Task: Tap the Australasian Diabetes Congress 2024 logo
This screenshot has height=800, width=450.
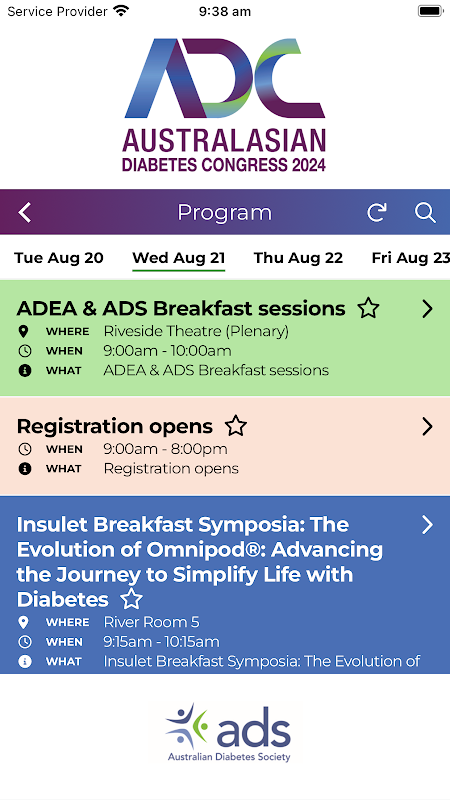Action: click(x=224, y=105)
